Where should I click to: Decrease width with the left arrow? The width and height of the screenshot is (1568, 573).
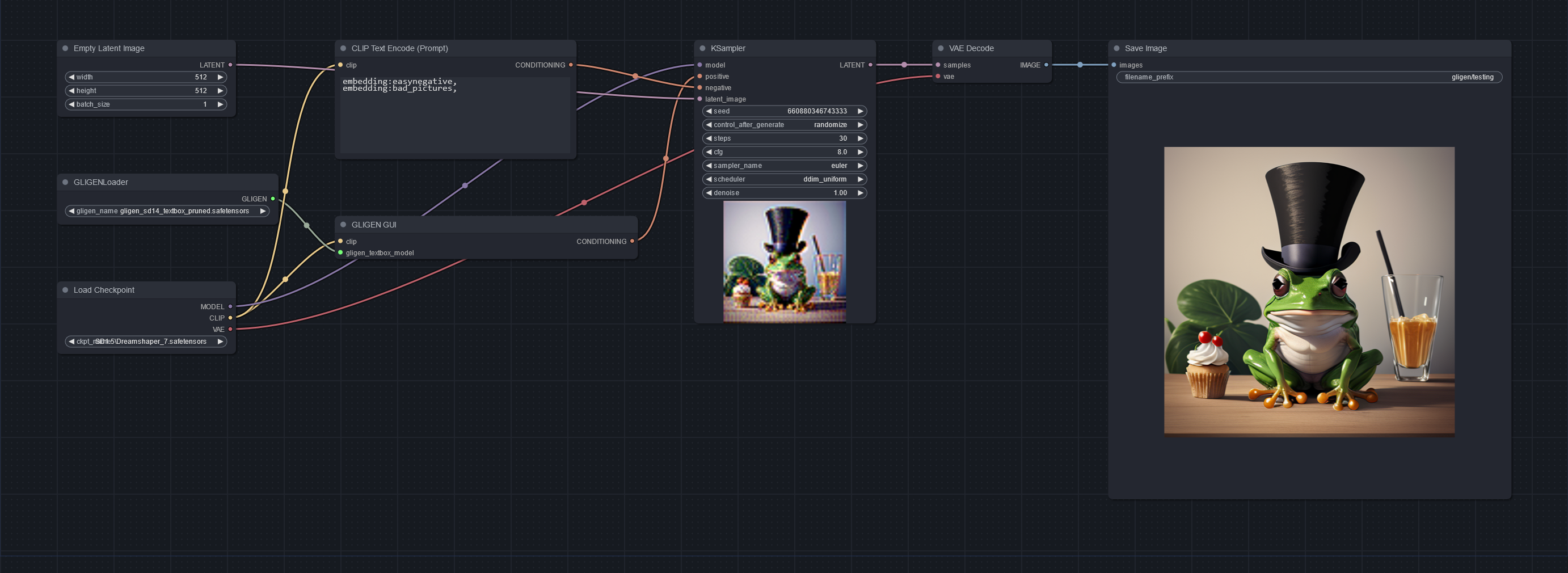(71, 77)
